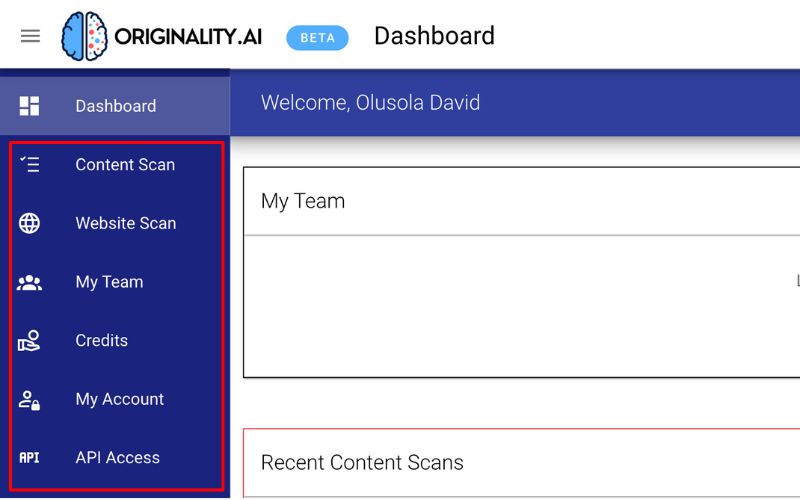Open Dashboard in the sidebar
The width and height of the screenshot is (800, 500).
pos(115,106)
